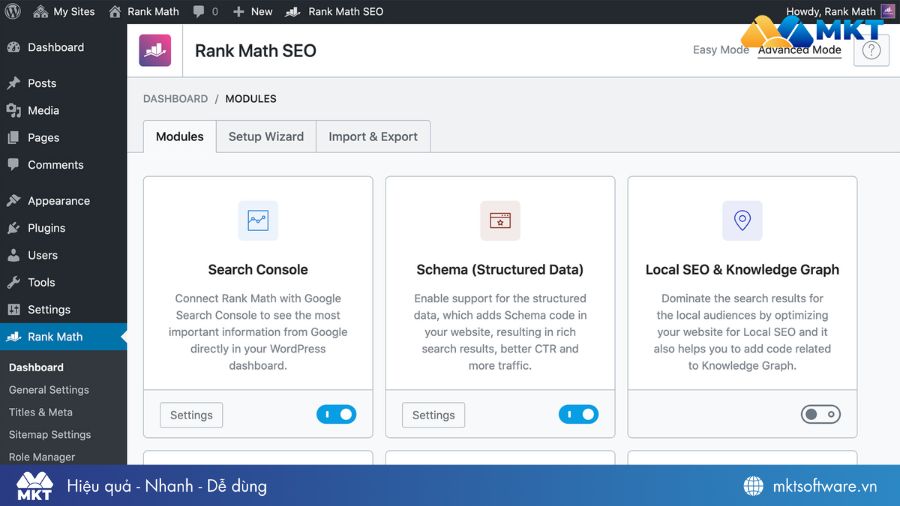Click the plus icon beside New
900x506 pixels.
pyautogui.click(x=239, y=11)
